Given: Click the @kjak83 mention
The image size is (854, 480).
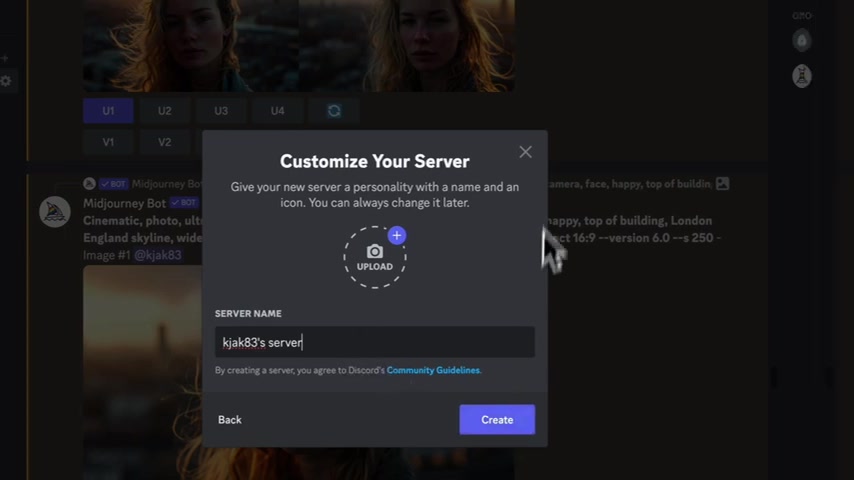Looking at the screenshot, I should 158,255.
